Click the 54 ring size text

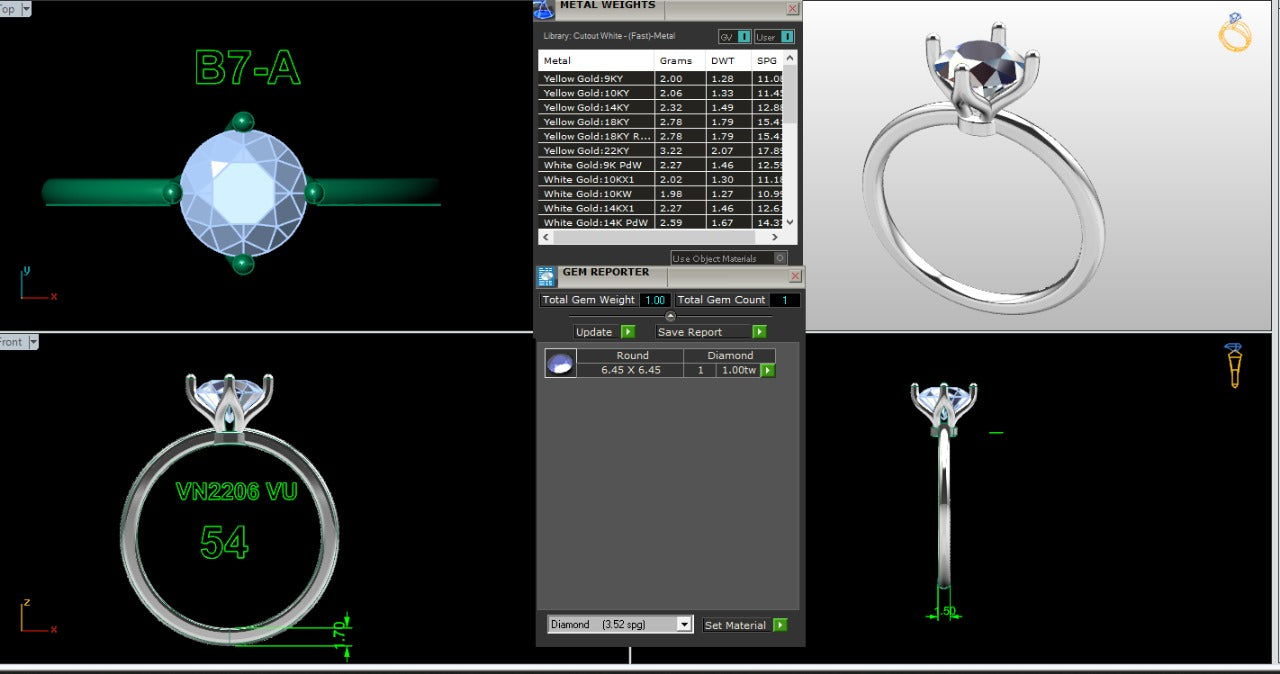(224, 542)
